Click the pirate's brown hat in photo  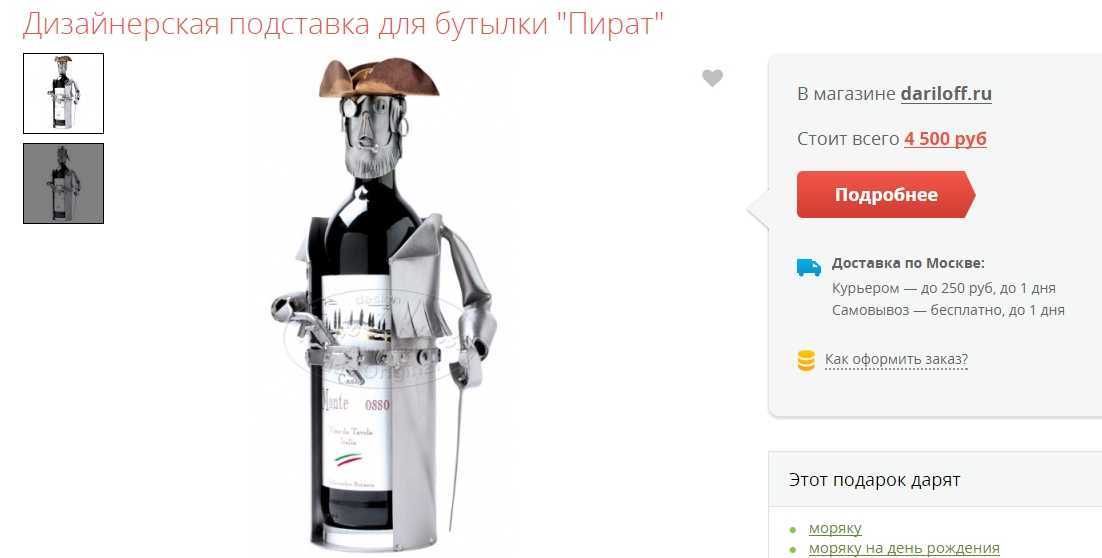point(379,79)
